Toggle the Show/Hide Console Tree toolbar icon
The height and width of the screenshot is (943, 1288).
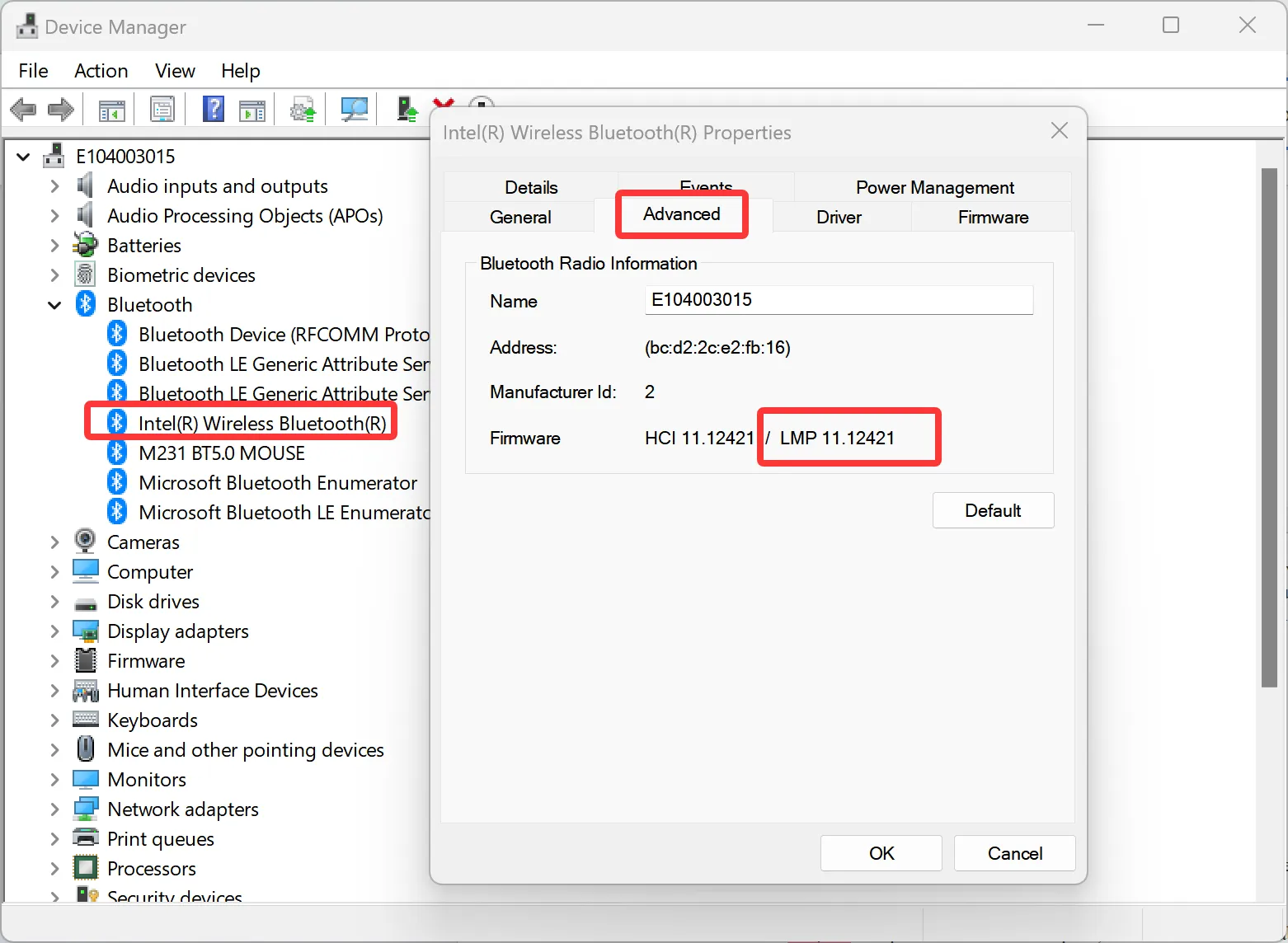(112, 109)
